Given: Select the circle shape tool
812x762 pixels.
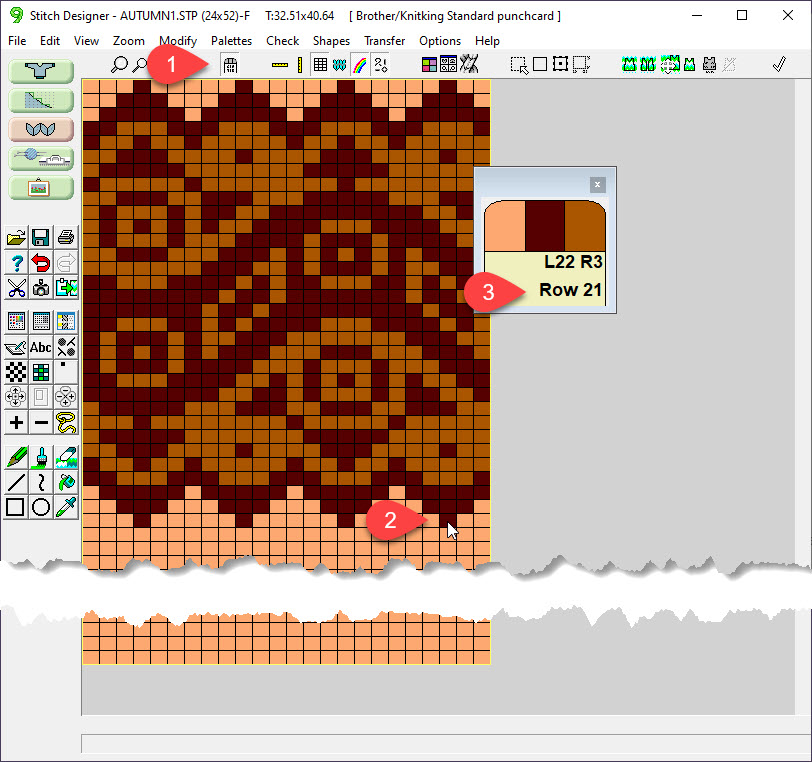Looking at the screenshot, I should (x=41, y=507).
